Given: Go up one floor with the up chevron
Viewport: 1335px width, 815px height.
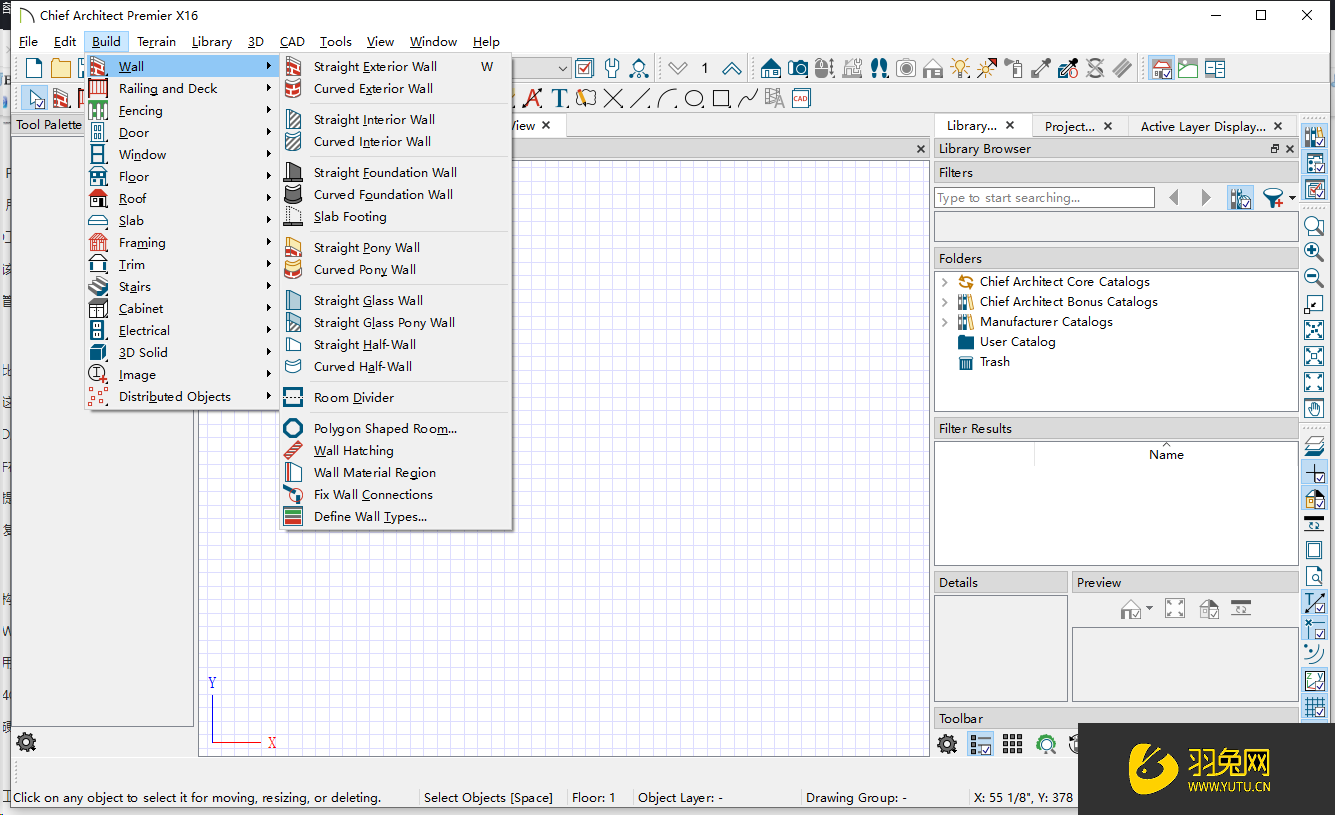Looking at the screenshot, I should coord(731,68).
